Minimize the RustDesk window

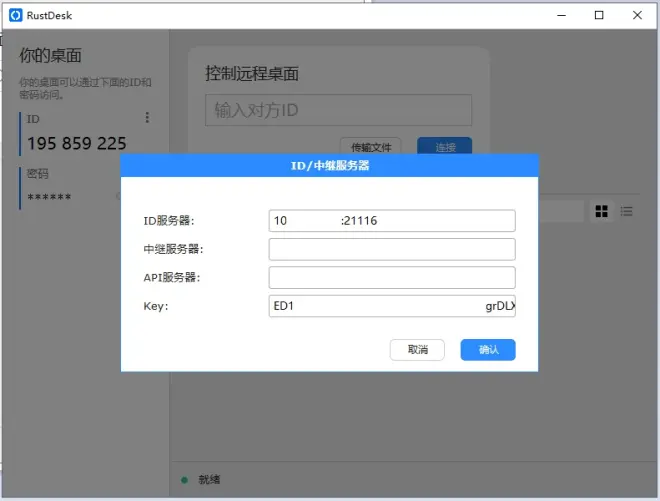561,15
